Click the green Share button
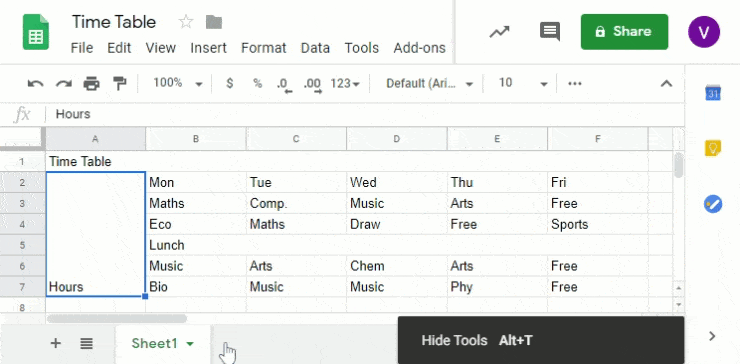740x364 pixels. [624, 32]
